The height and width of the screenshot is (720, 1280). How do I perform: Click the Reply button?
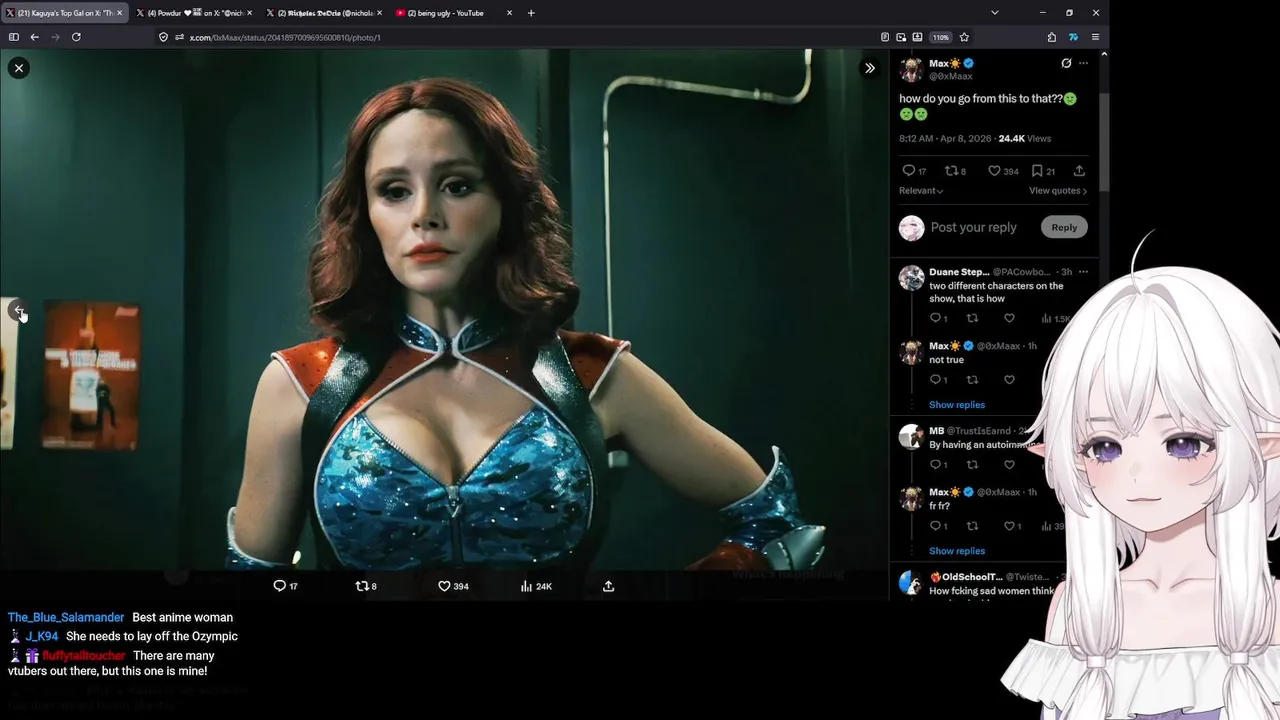click(1064, 227)
